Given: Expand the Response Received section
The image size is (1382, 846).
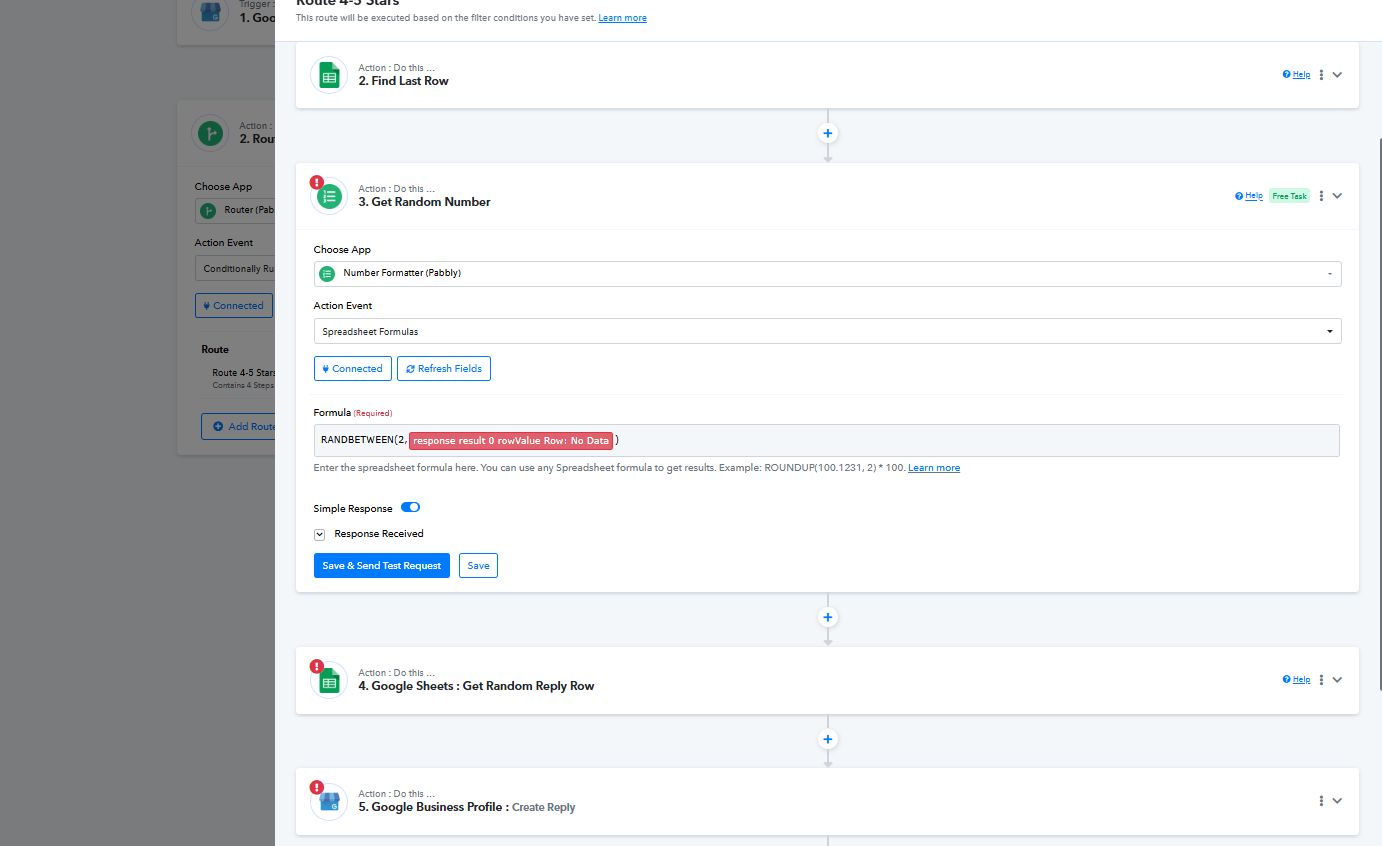Looking at the screenshot, I should (x=320, y=534).
